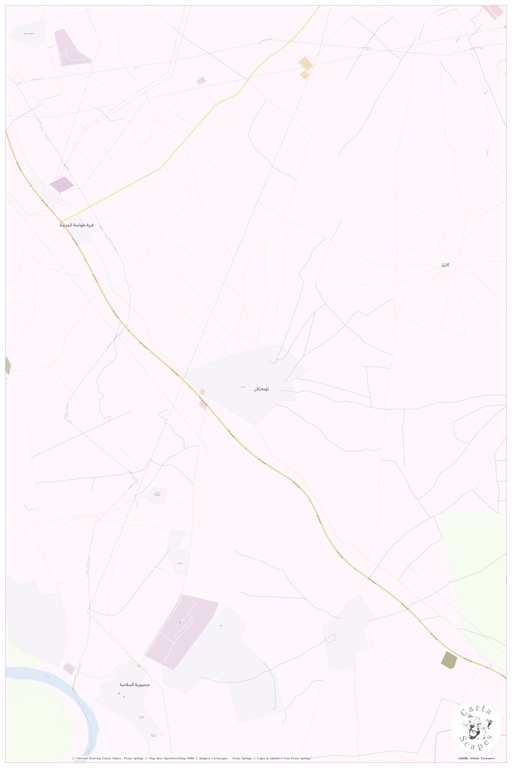Viewport: 512px width, 768px height.
Task: Click the Arabic place label on the right side
Action: tap(444, 265)
